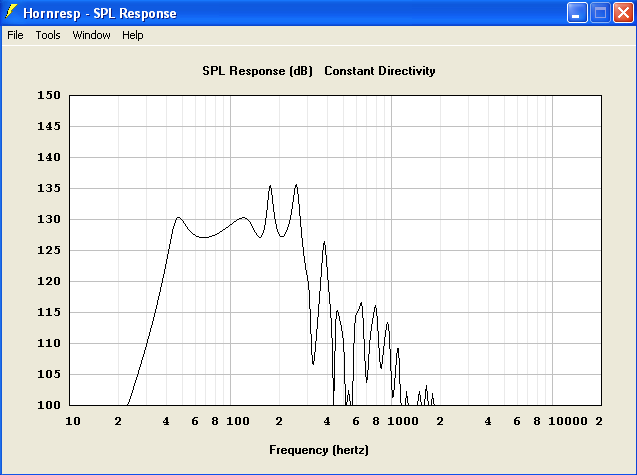Open the Window menu
Image resolution: width=637 pixels, height=475 pixels.
tap(91, 35)
